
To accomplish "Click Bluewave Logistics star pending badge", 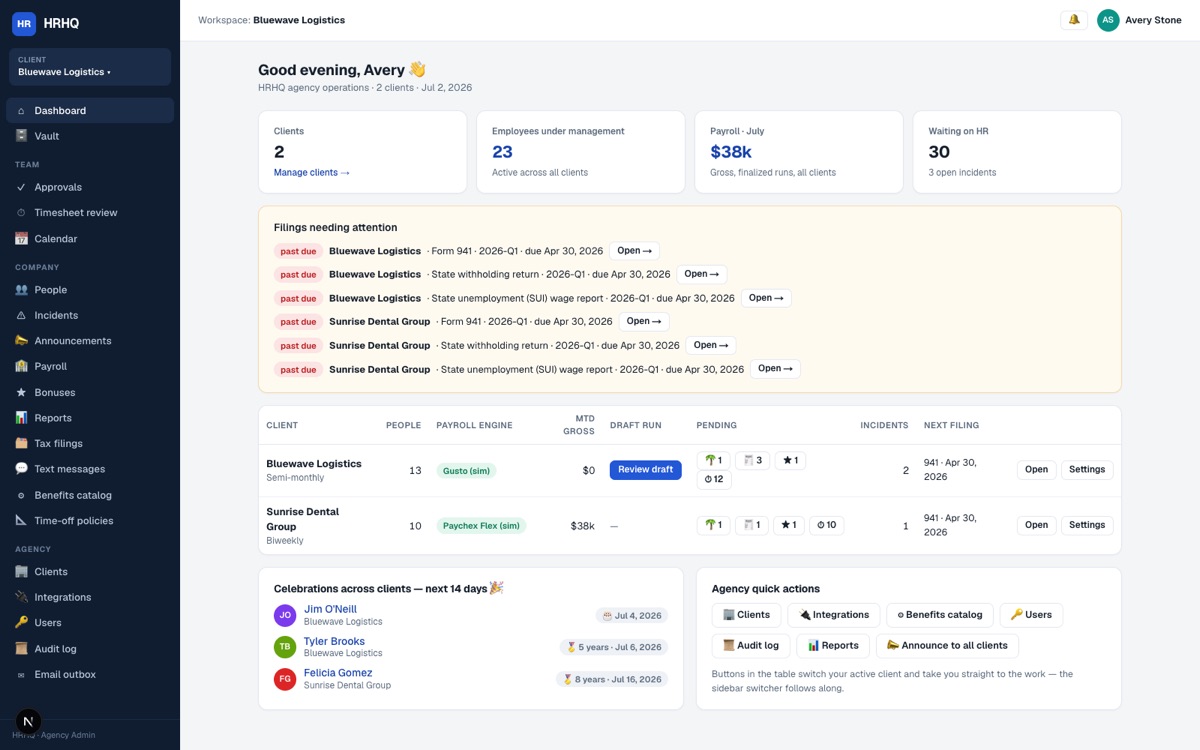I will coord(790,461).
